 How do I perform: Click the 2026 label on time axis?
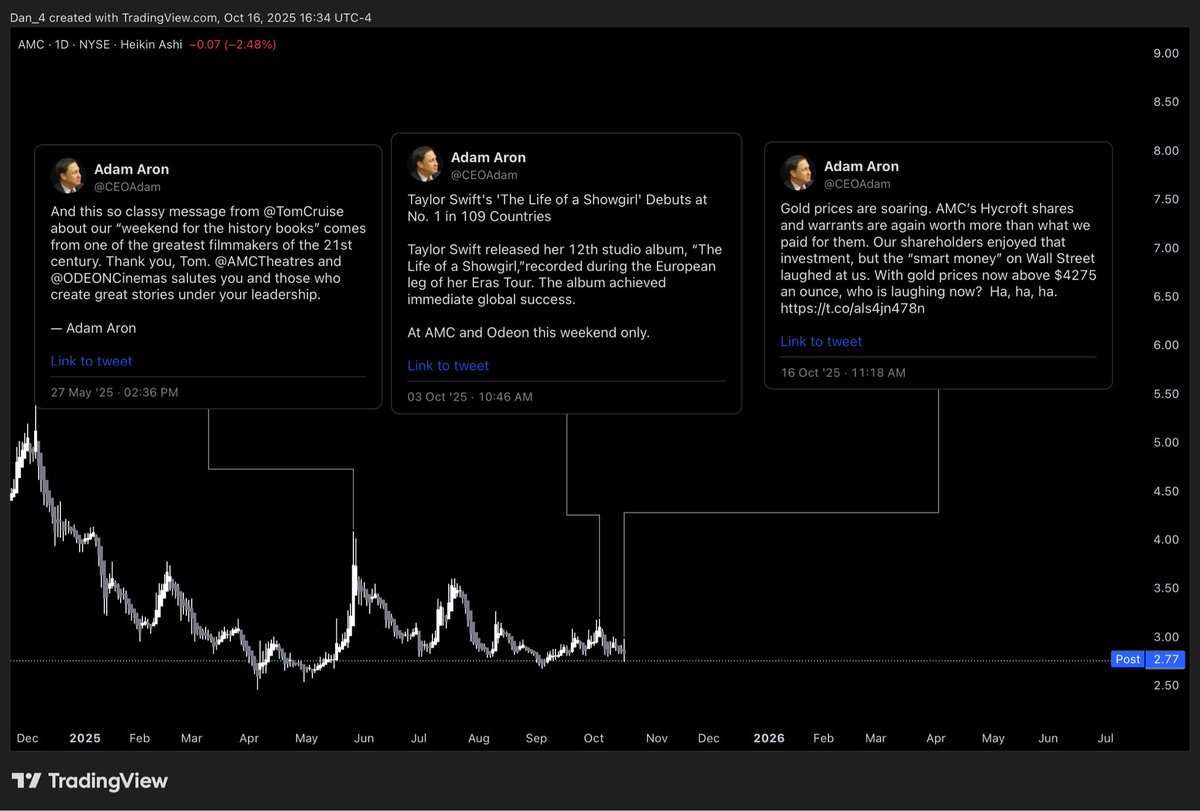[768, 738]
